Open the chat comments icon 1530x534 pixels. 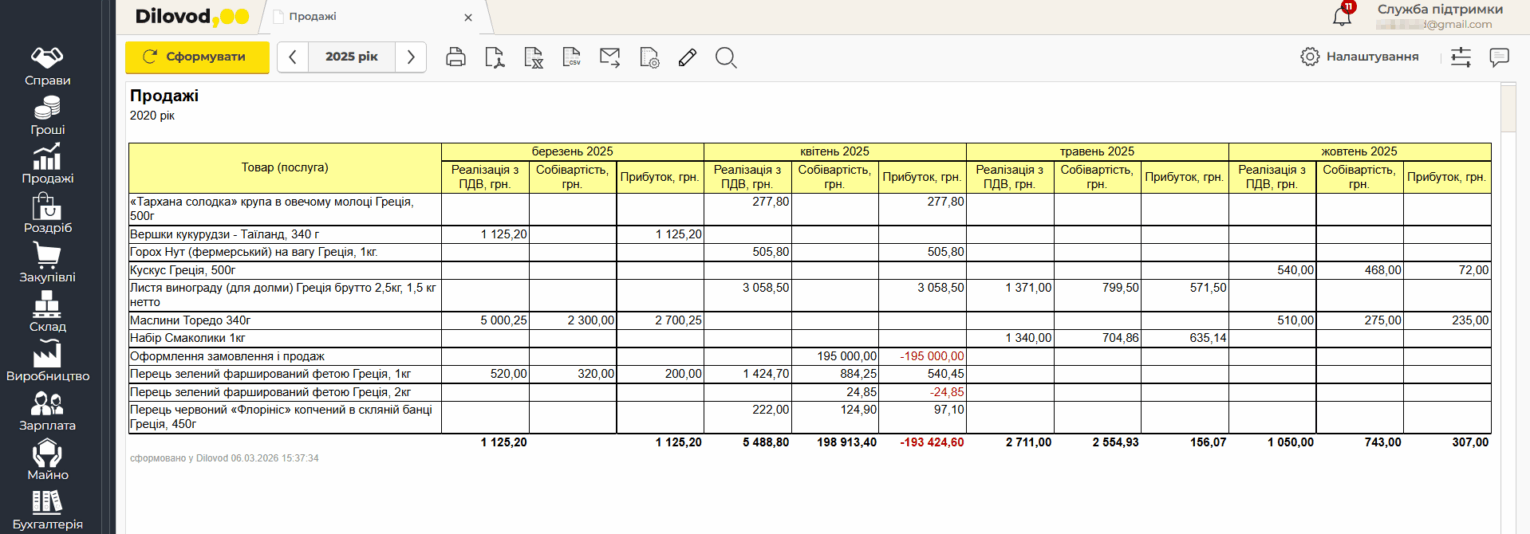tap(1499, 57)
